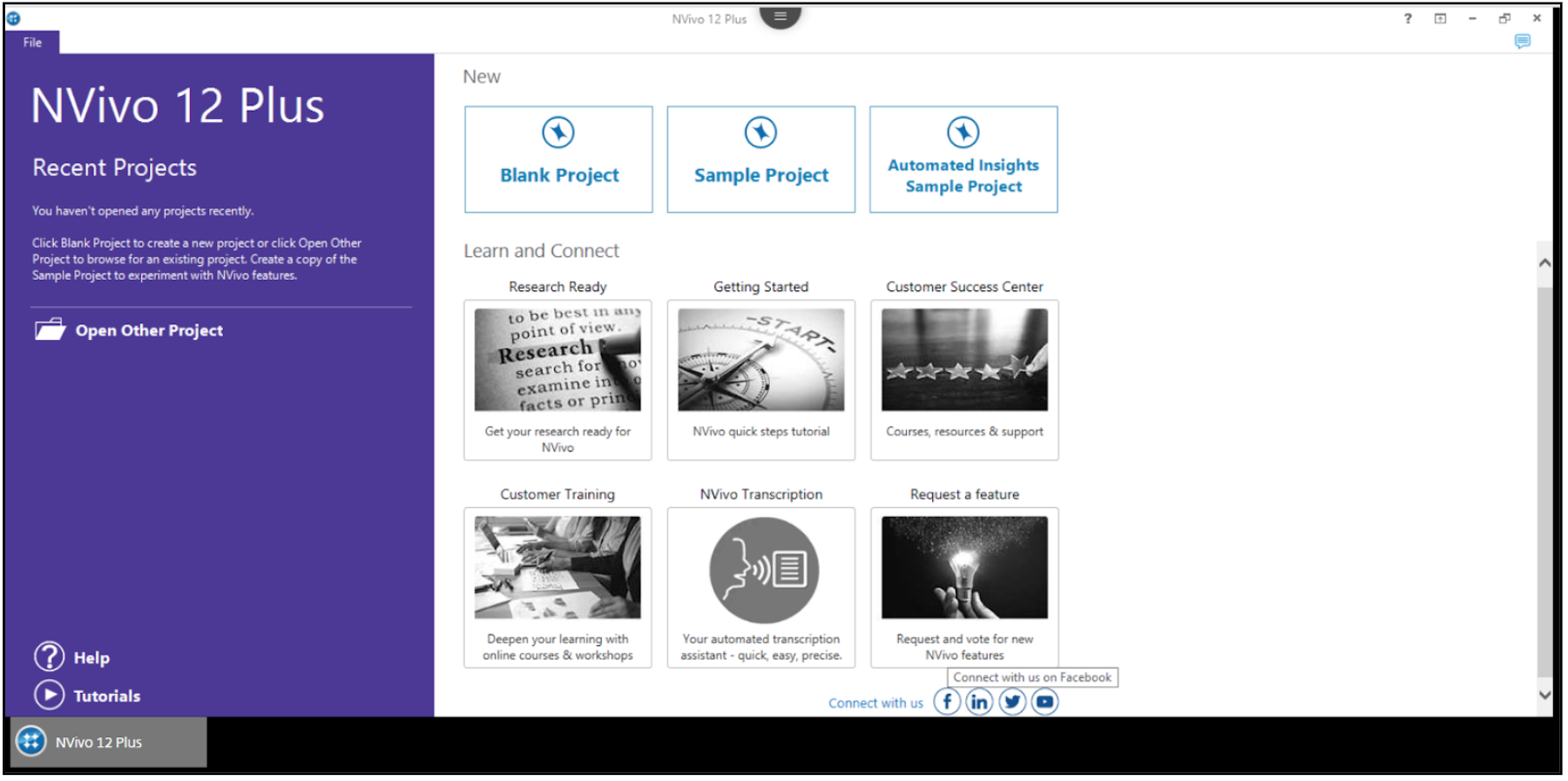Click the Help question mark icon in sidebar

(50, 657)
